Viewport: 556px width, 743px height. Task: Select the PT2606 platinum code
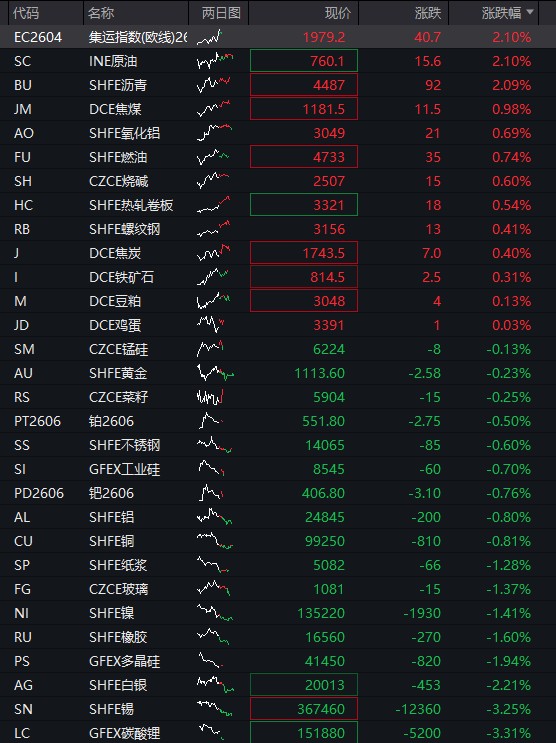coord(37,421)
